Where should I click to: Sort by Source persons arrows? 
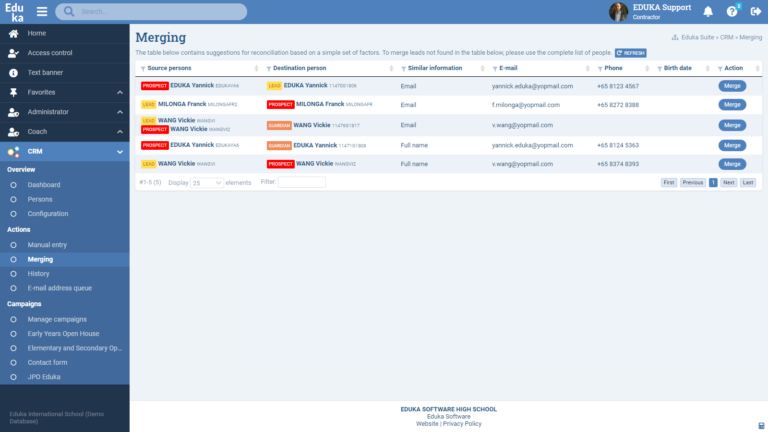click(x=256, y=69)
